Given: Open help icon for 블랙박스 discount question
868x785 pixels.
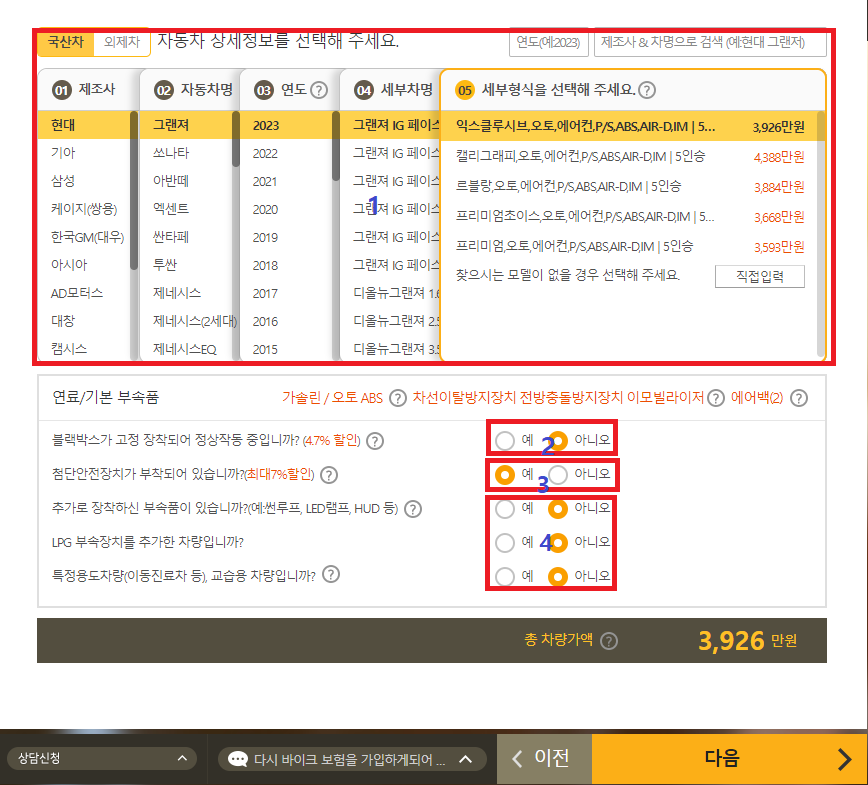Looking at the screenshot, I should [375, 441].
